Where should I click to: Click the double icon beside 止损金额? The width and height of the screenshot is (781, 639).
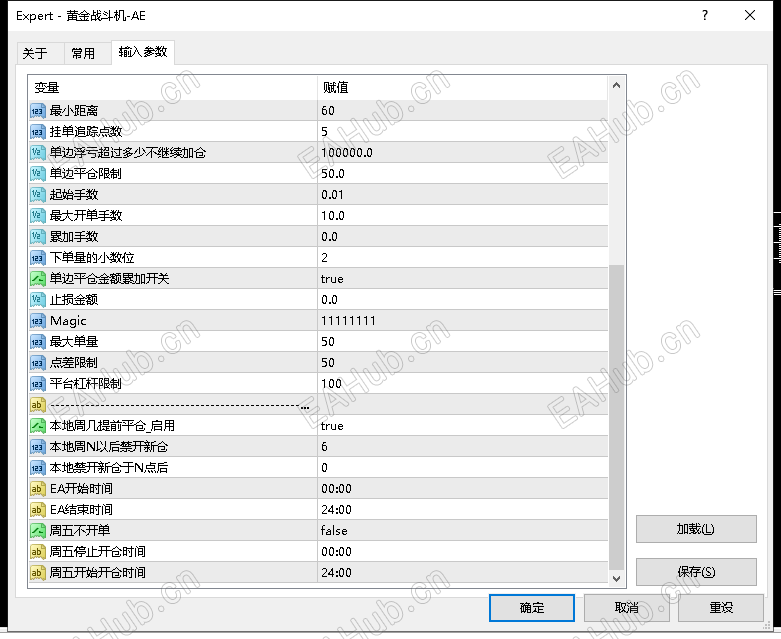[38, 299]
